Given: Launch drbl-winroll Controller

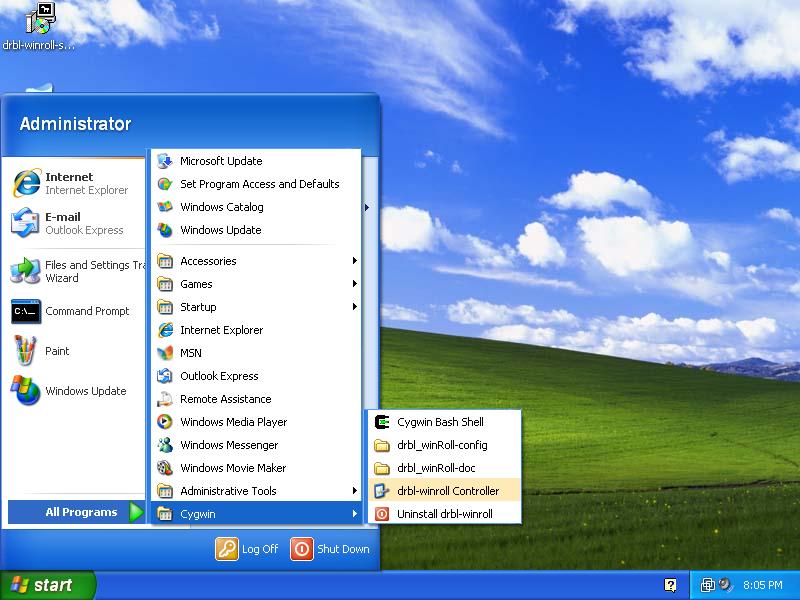Looking at the screenshot, I should (x=447, y=491).
